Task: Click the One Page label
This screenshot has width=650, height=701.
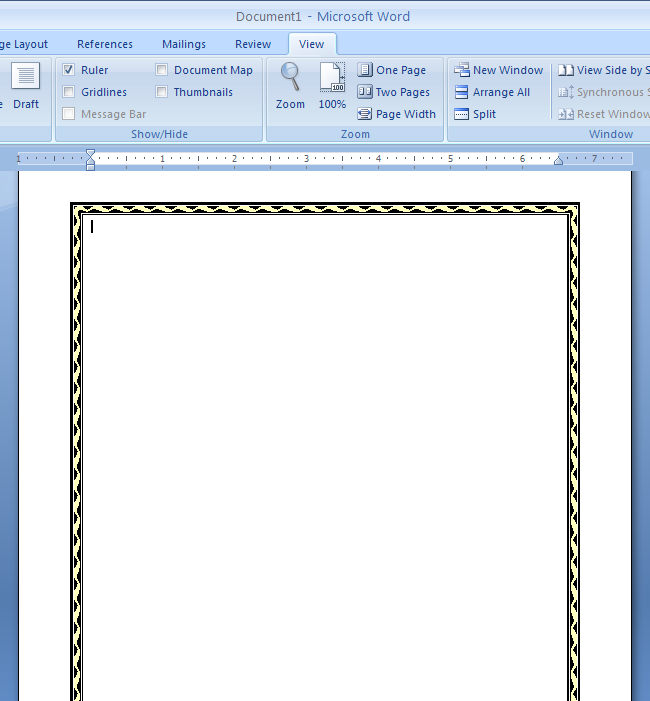Action: click(x=401, y=70)
